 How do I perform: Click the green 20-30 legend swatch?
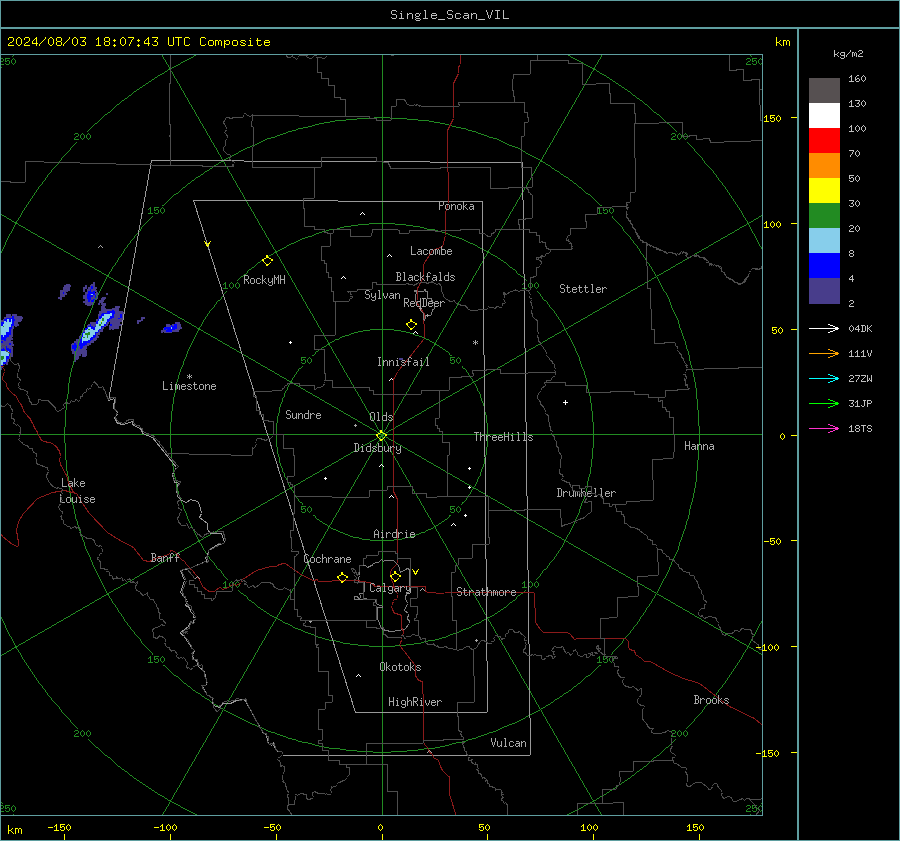pos(824,216)
